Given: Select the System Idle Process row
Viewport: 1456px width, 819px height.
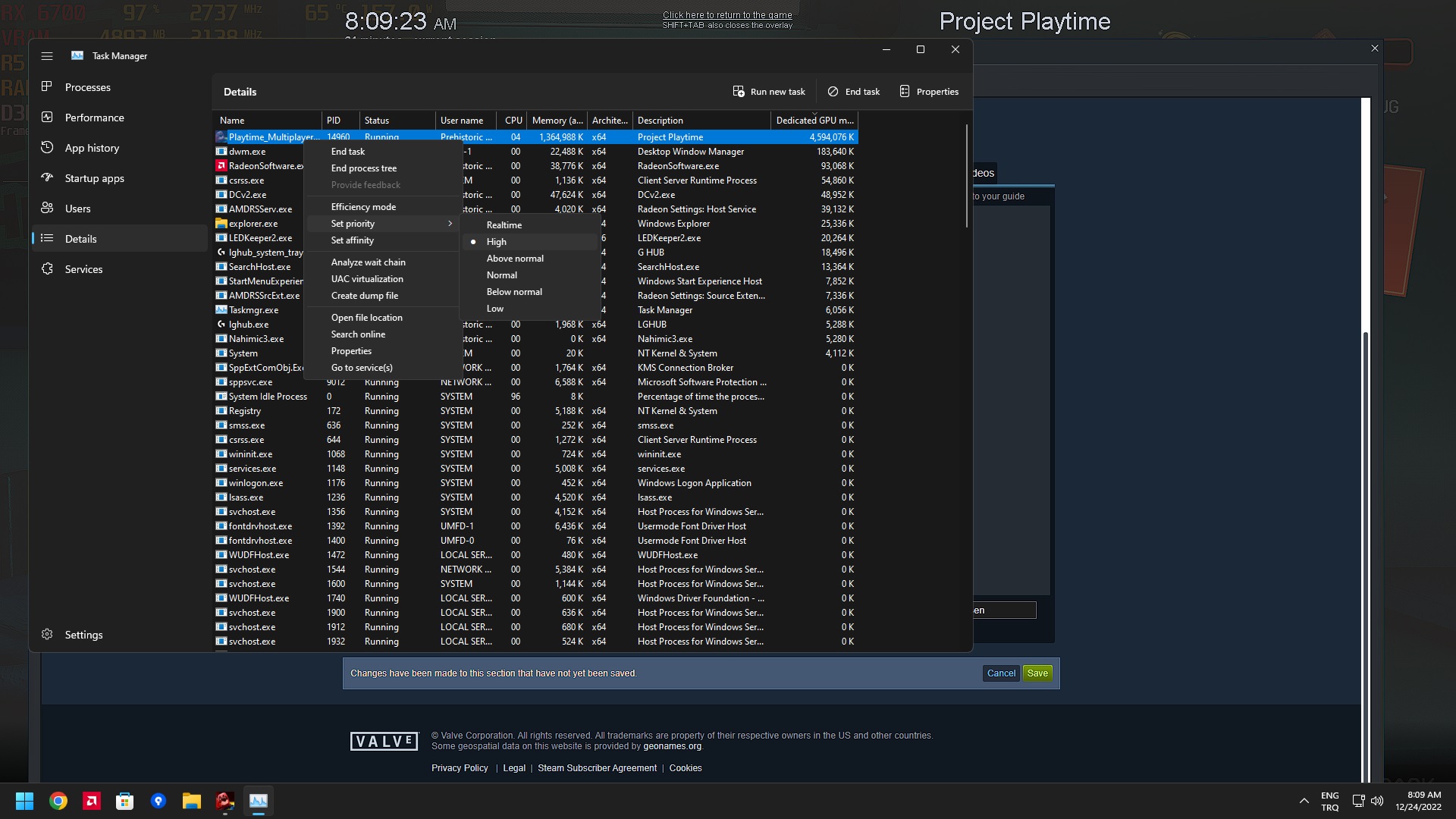Looking at the screenshot, I should point(536,396).
